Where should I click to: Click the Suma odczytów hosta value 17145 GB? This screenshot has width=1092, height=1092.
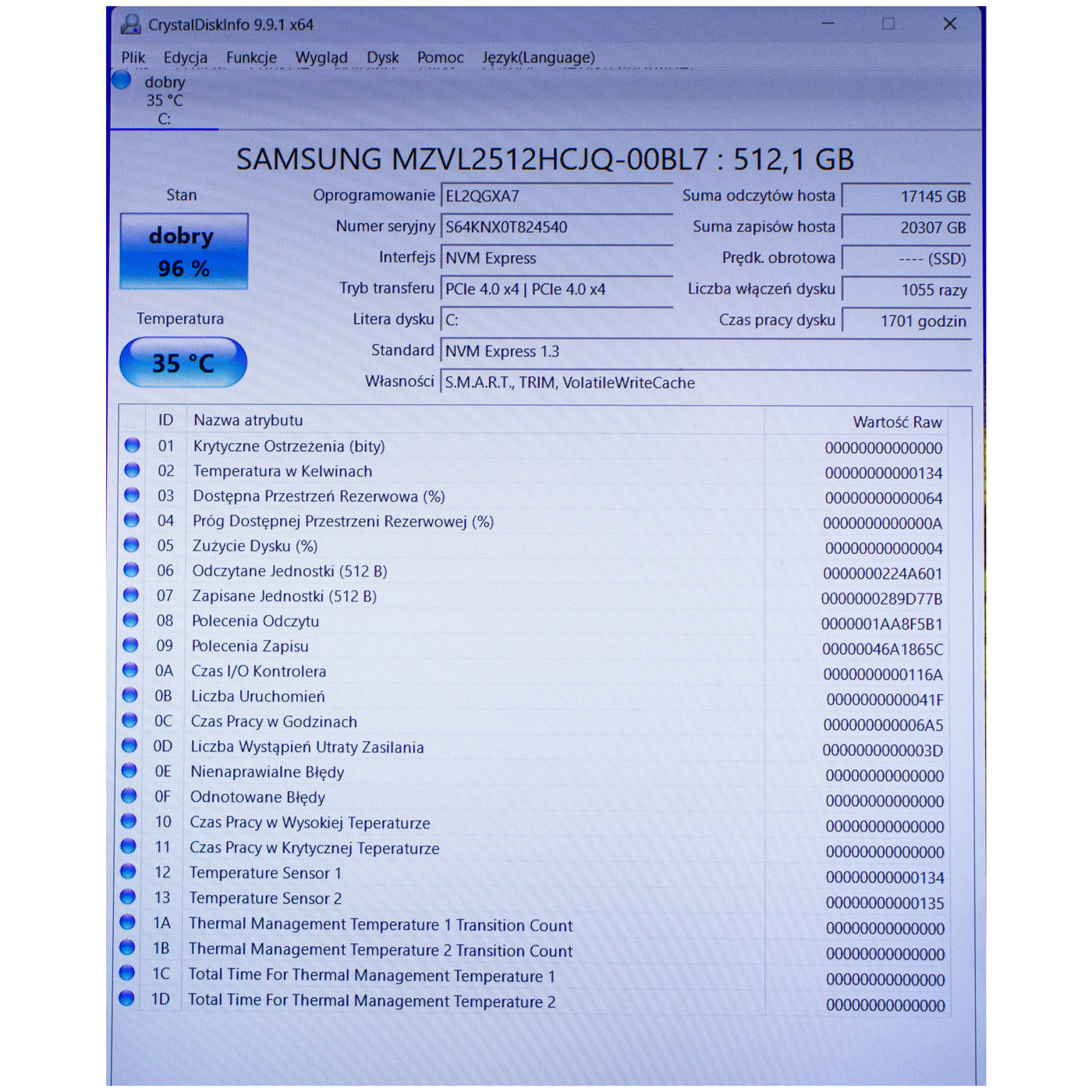[906, 197]
